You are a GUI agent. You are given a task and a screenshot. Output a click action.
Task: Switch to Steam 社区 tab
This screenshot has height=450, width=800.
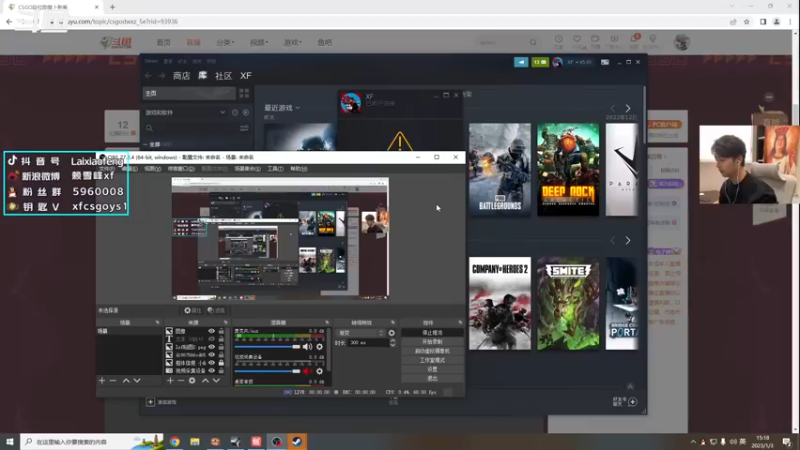[223, 76]
